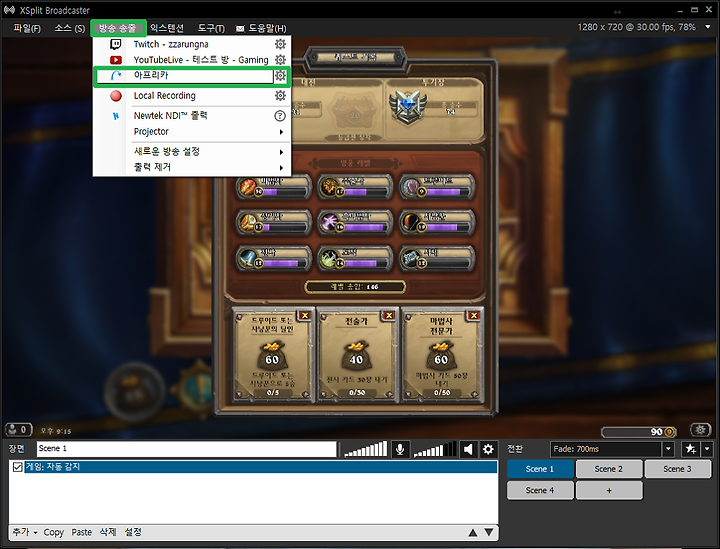Click the transition dropdown arrow button
This screenshot has width=720, height=549.
pos(668,449)
